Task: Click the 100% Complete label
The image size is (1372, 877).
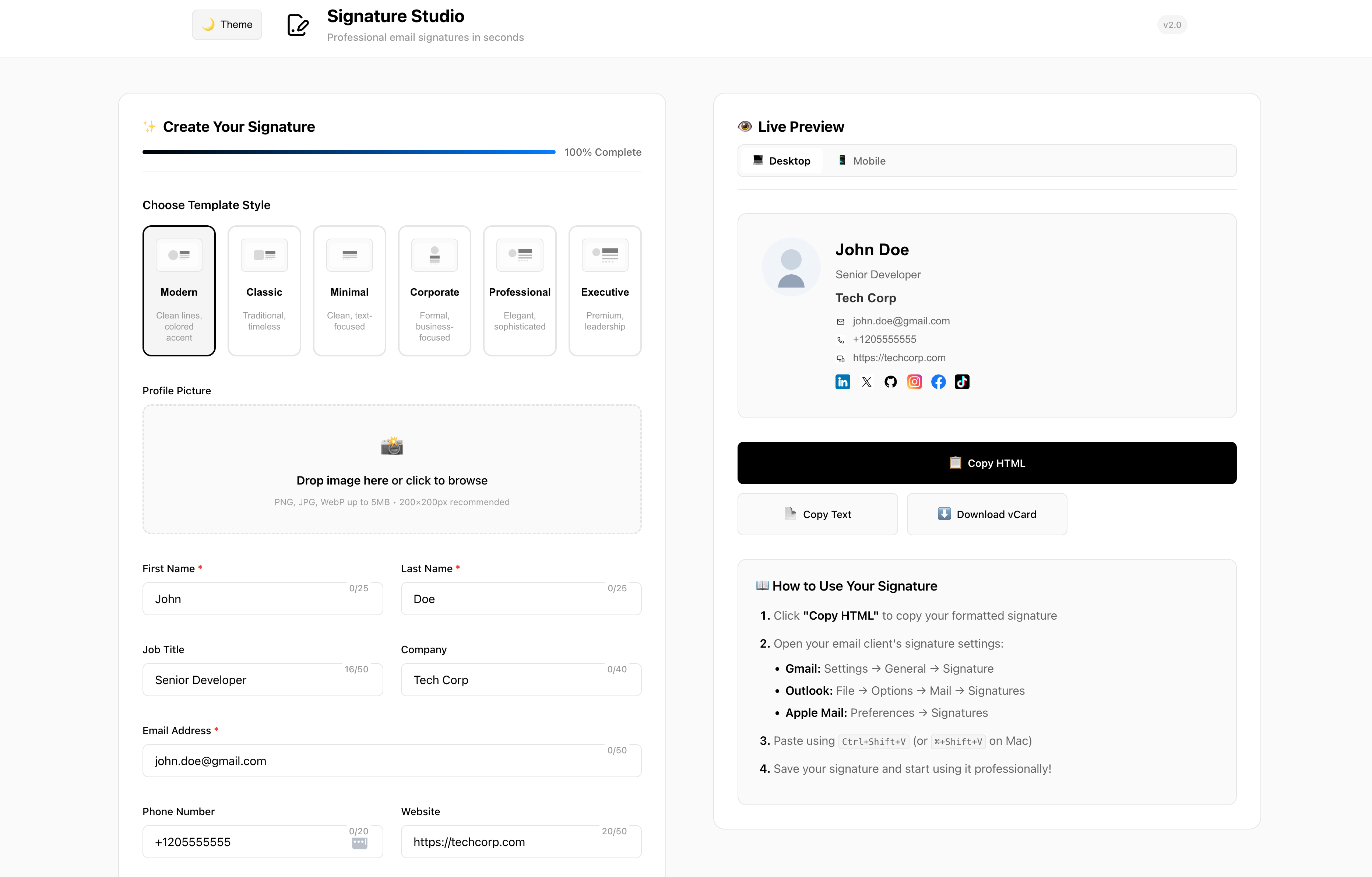Action: (603, 152)
